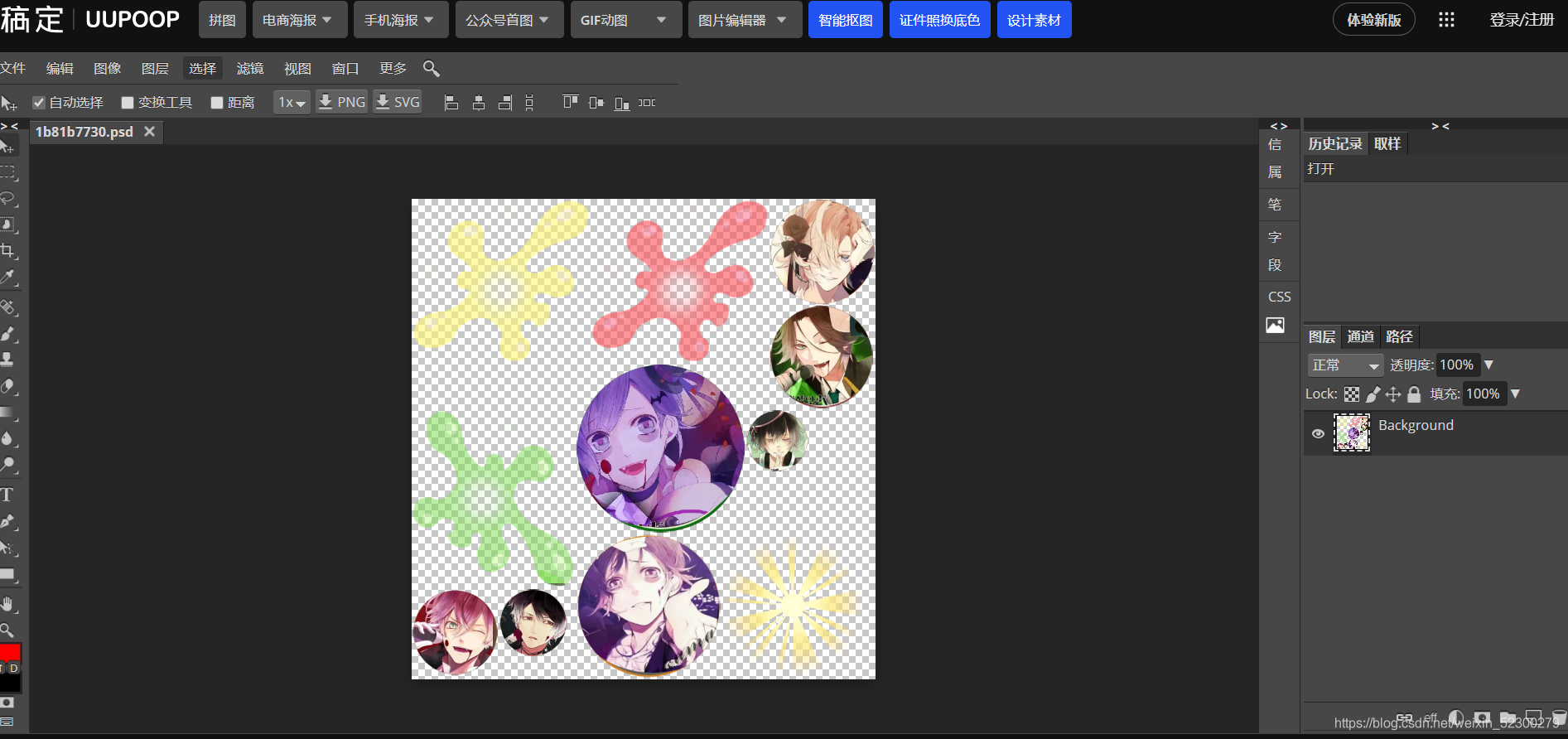
Task: Select the Gradient tool
Action: pyautogui.click(x=7, y=412)
